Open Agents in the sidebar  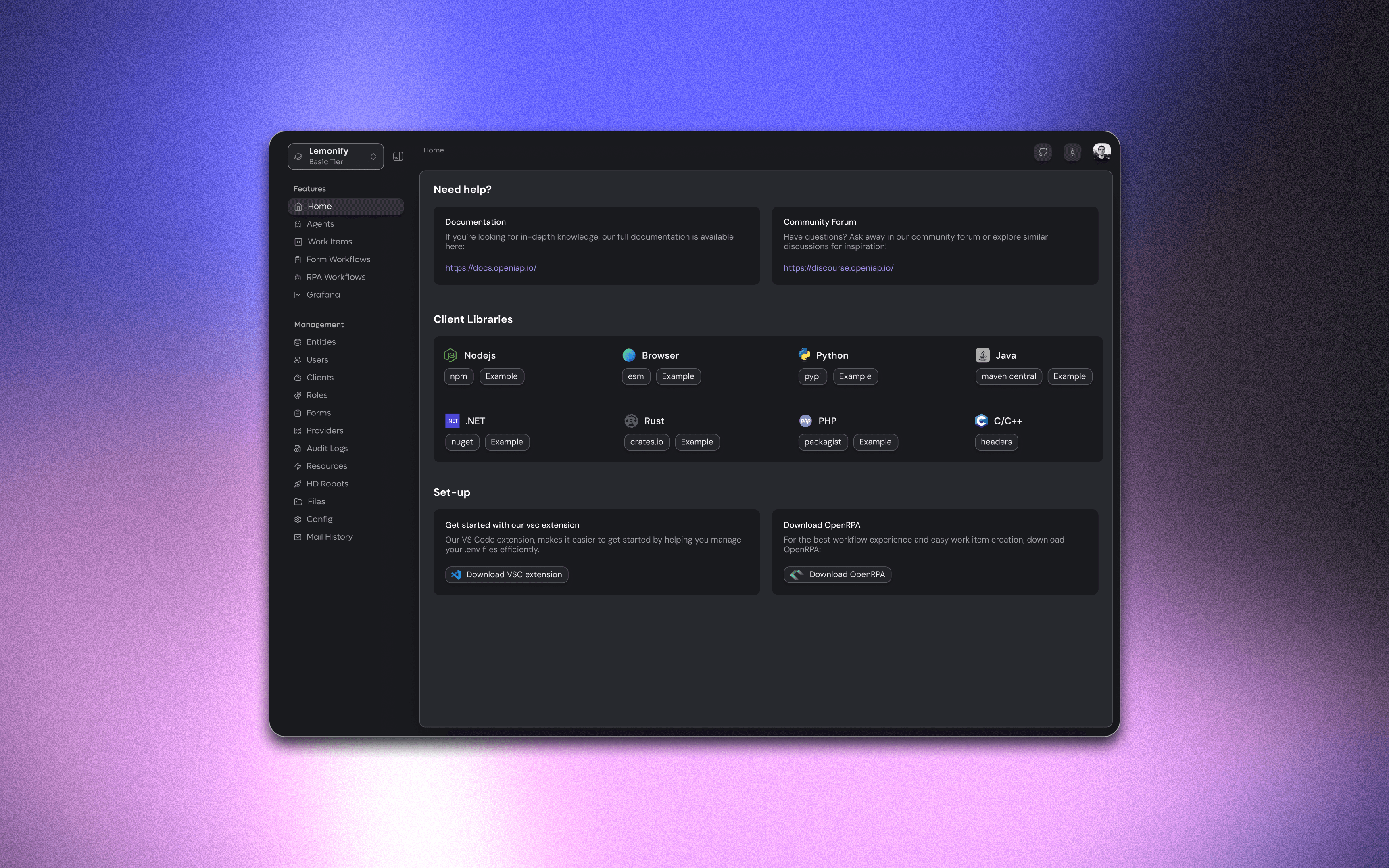(320, 224)
